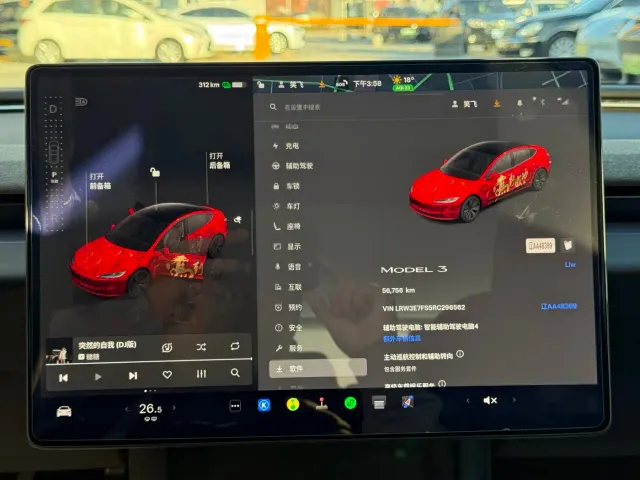Search music with magnifier icon
This screenshot has height=480, width=640.
tap(235, 373)
